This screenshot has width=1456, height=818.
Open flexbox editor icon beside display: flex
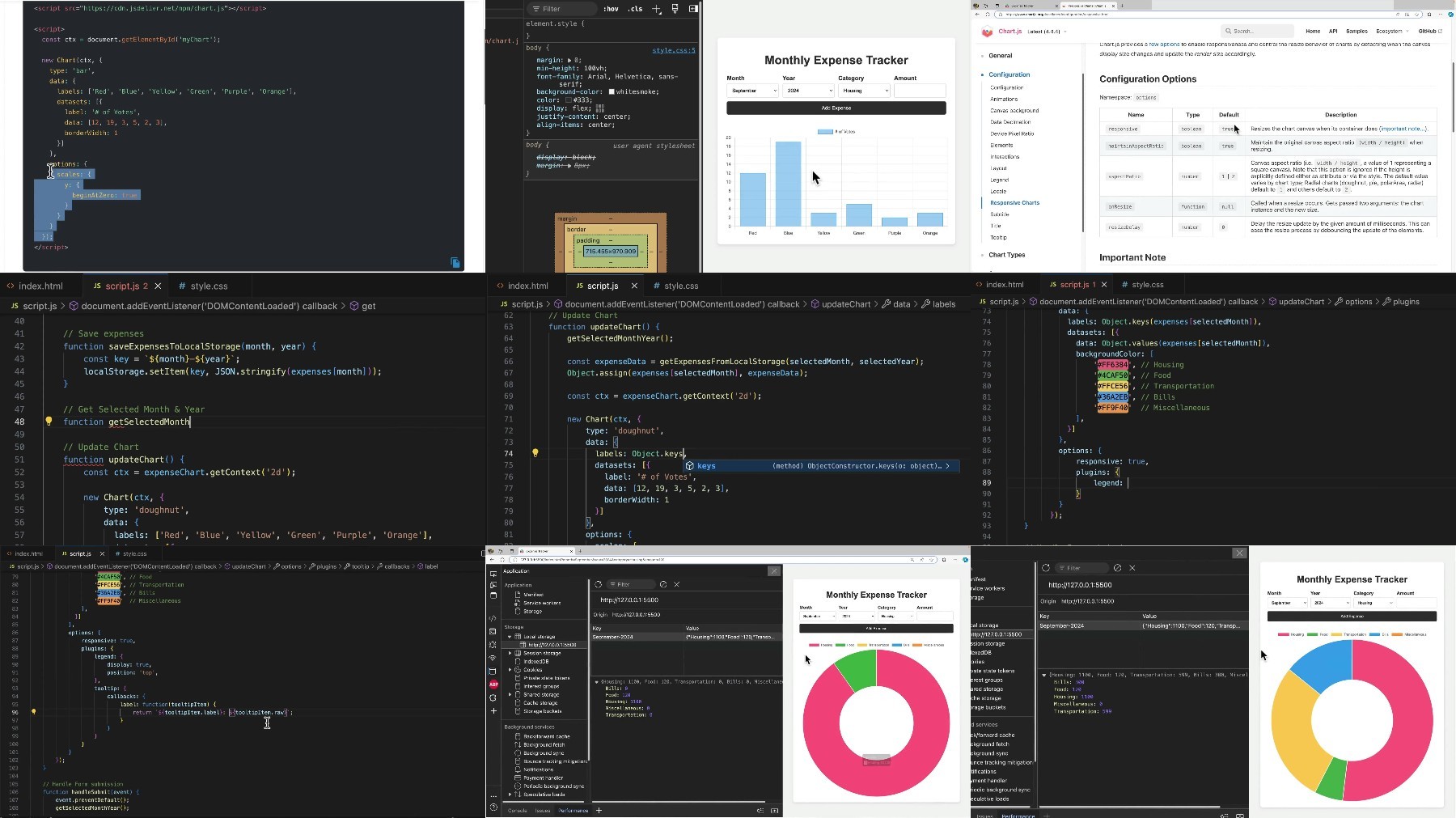599,108
